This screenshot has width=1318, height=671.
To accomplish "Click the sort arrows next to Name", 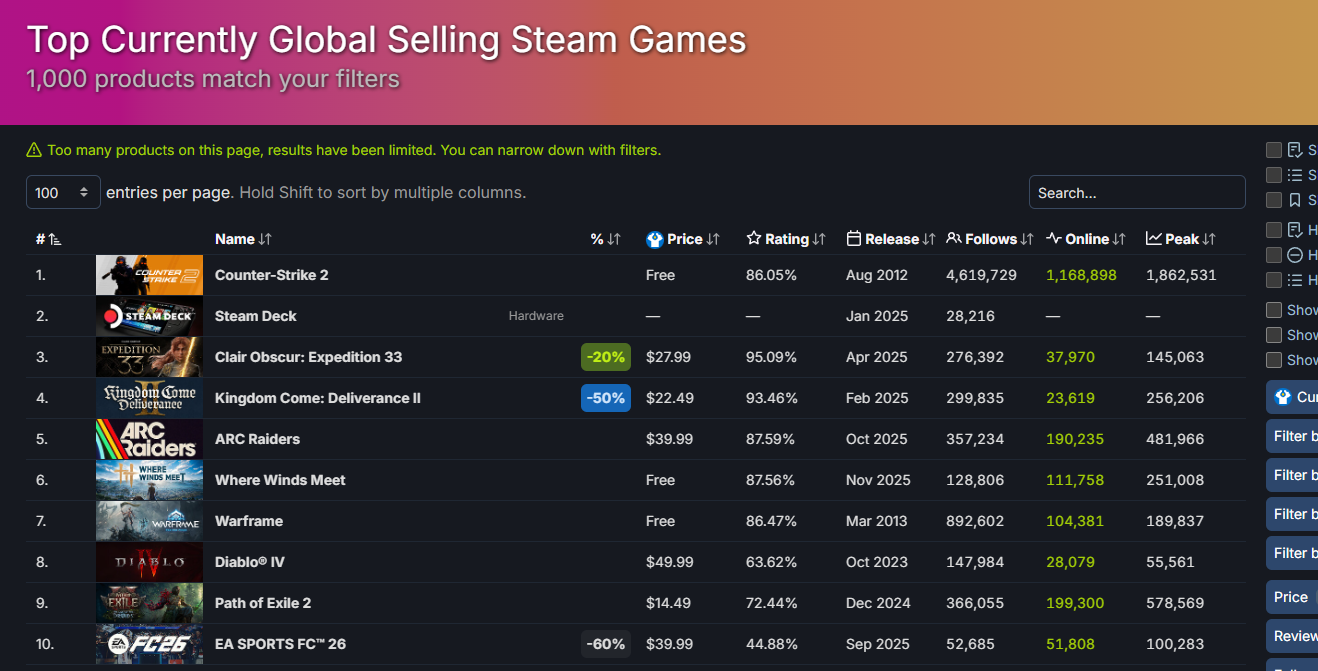I will [265, 239].
